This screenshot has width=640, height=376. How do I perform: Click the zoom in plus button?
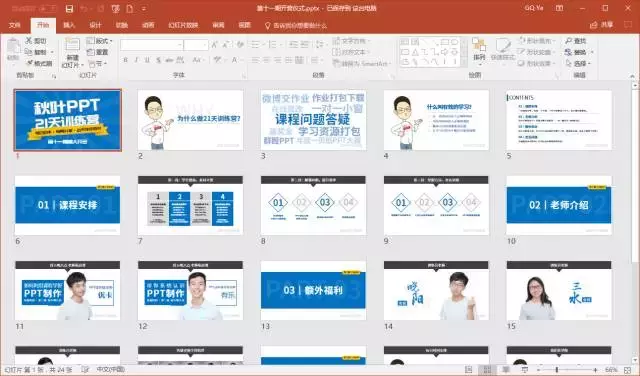click(x=595, y=370)
